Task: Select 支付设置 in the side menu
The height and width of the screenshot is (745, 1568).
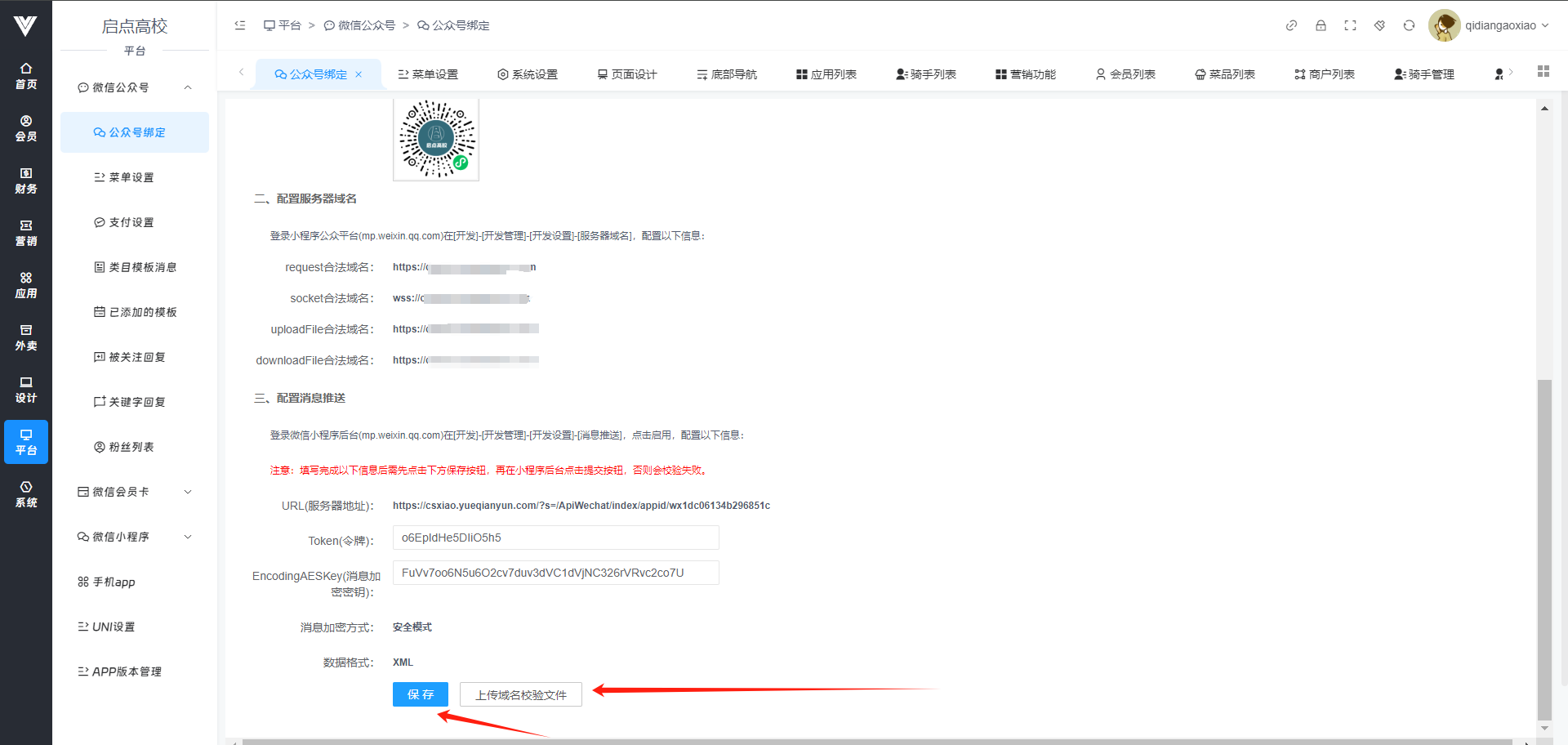Action: click(131, 222)
